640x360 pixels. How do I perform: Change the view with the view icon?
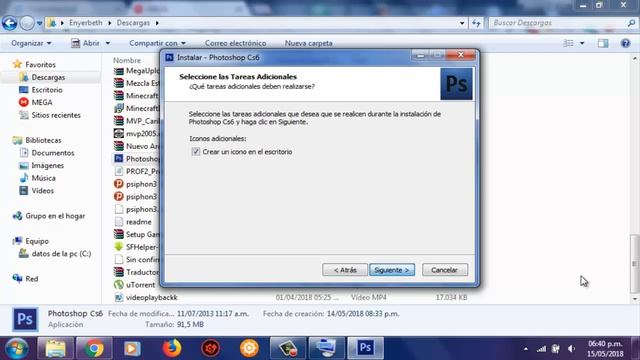click(568, 43)
